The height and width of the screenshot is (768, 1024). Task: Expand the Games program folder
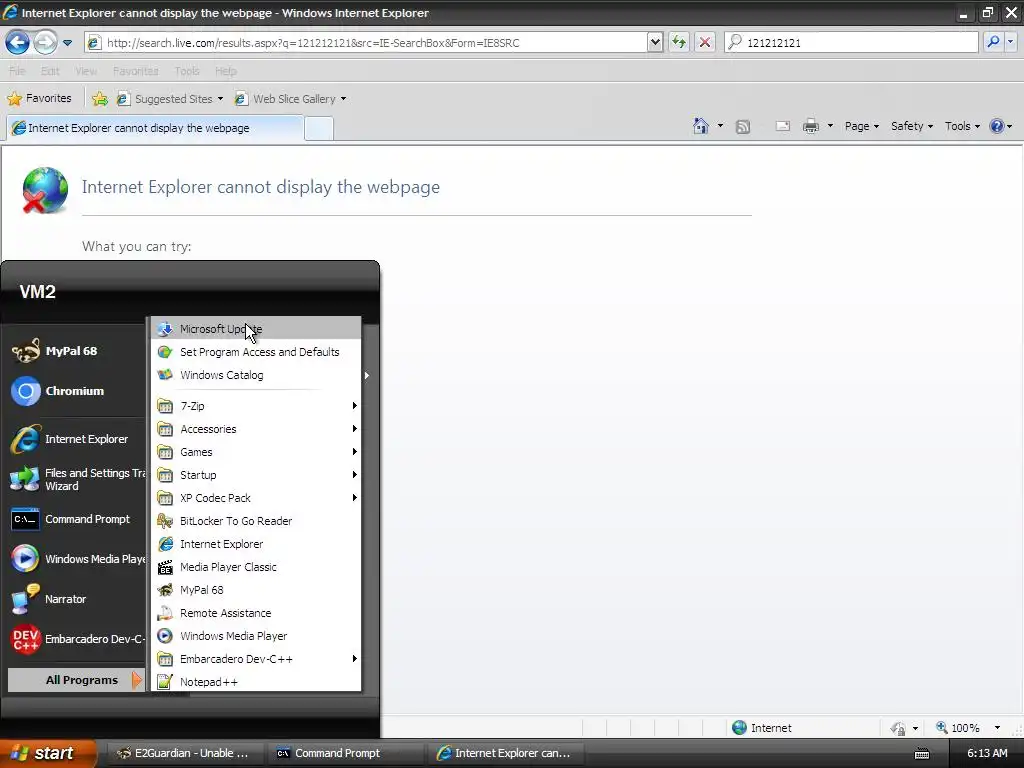tap(256, 452)
